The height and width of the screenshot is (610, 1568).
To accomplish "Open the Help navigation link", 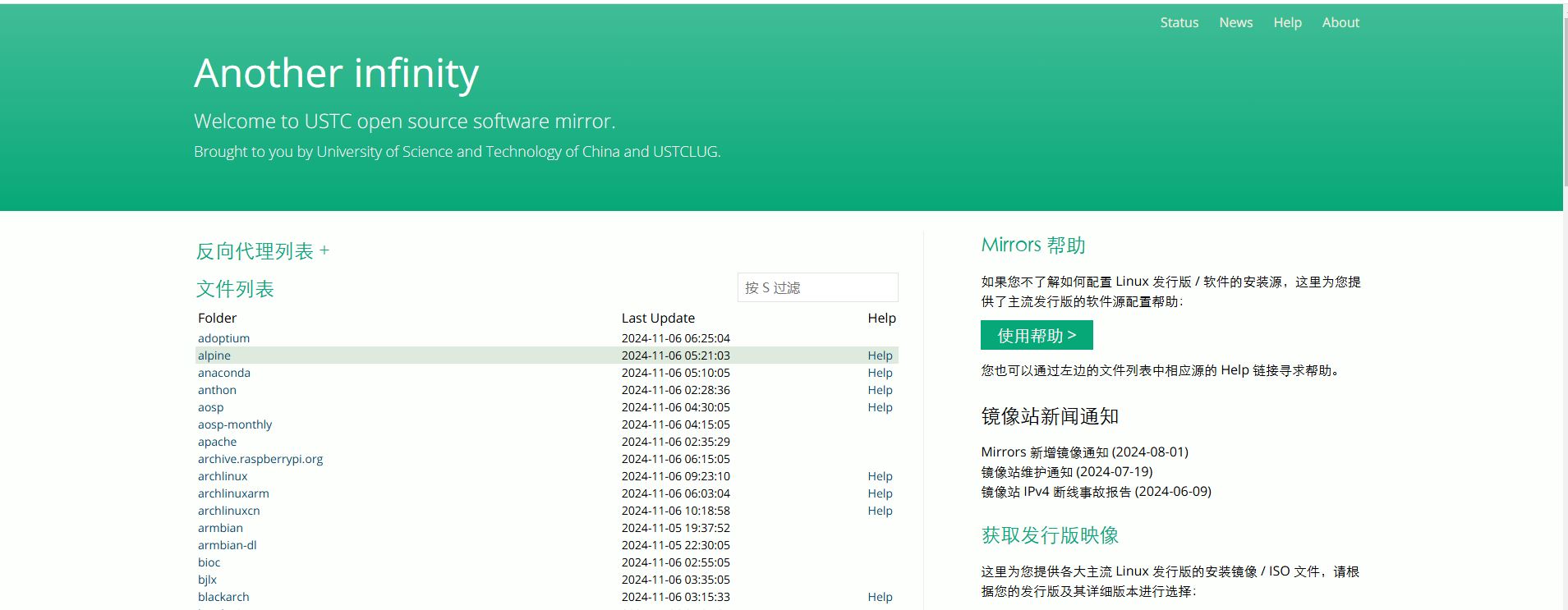I will [1287, 23].
